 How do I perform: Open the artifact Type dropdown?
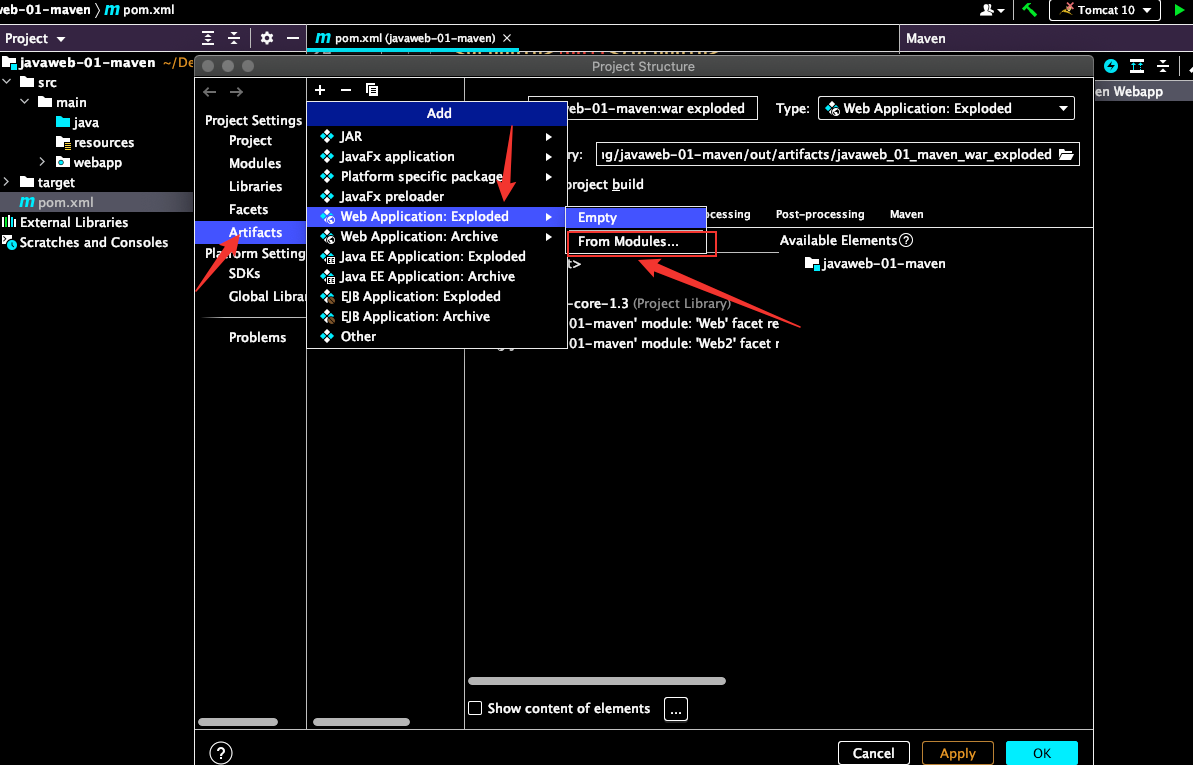pos(946,108)
